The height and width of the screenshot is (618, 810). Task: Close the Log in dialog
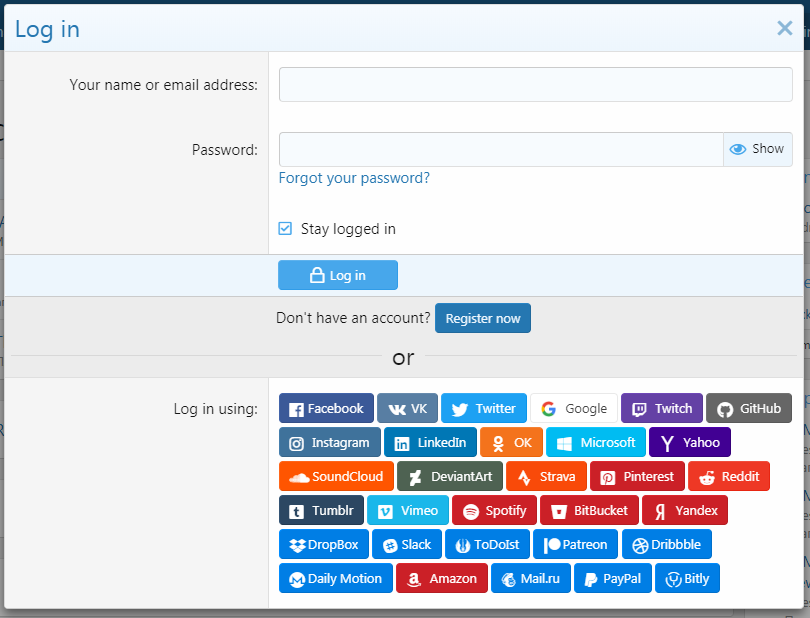[785, 28]
